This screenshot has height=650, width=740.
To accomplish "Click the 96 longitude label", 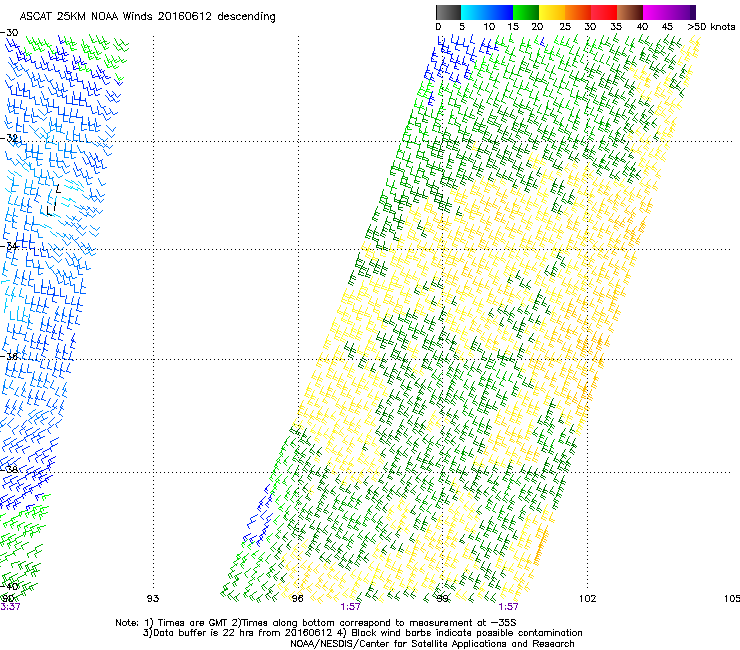I will pos(297,599).
